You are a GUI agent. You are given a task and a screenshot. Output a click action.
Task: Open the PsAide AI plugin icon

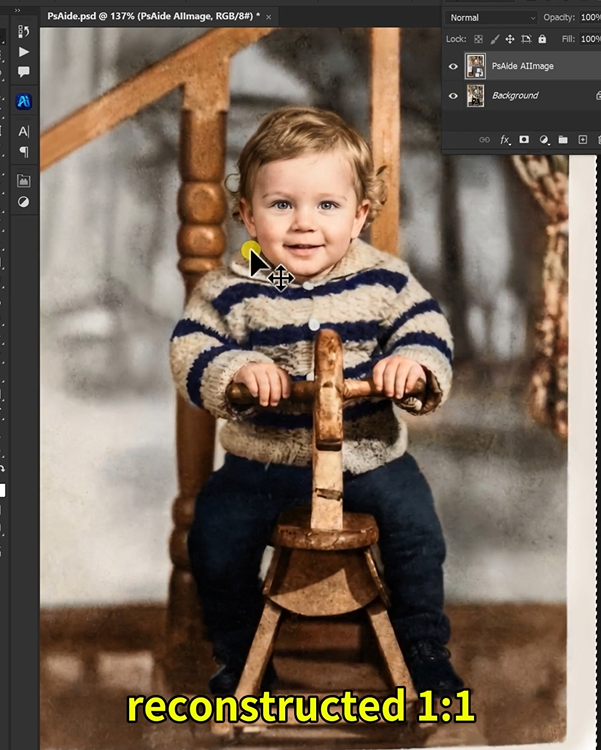[x=23, y=101]
